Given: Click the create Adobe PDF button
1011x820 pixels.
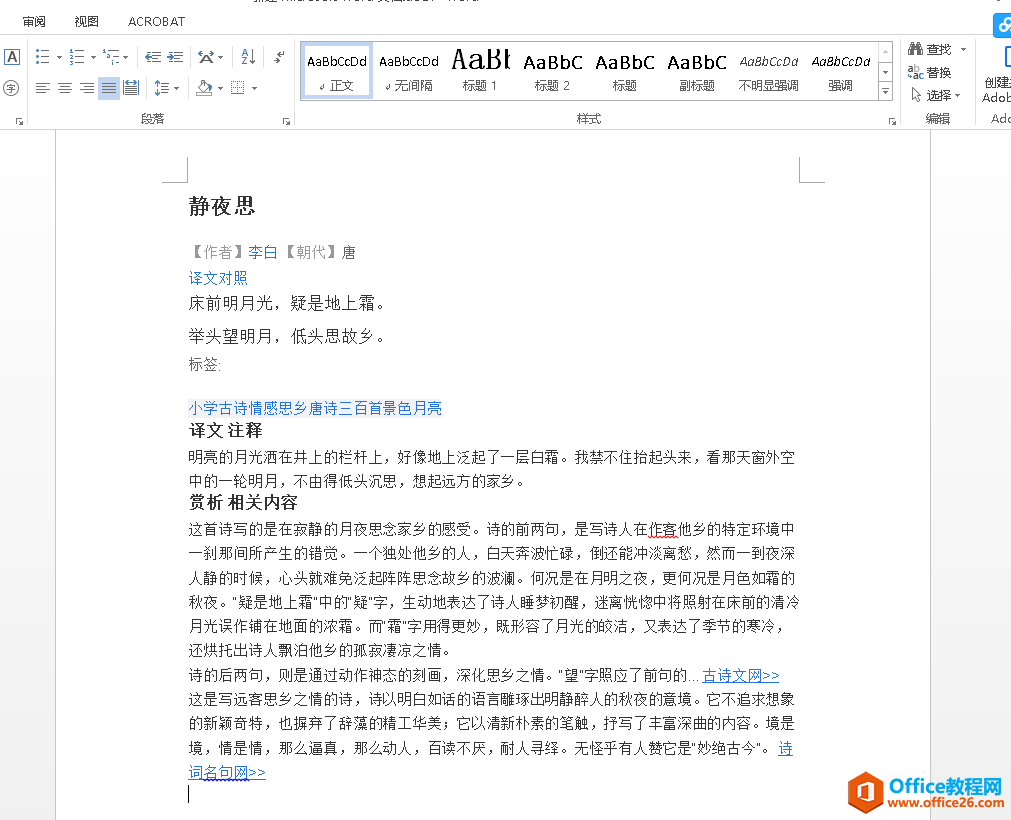Looking at the screenshot, I should (x=997, y=72).
